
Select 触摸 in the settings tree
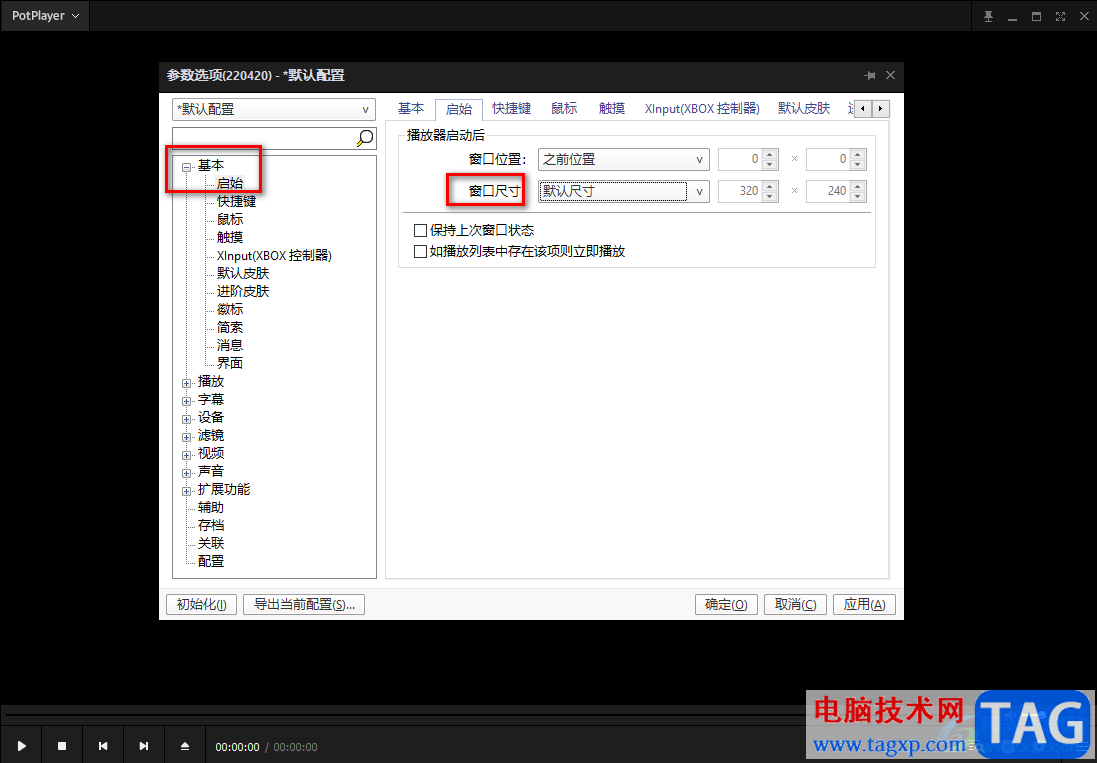click(x=229, y=238)
